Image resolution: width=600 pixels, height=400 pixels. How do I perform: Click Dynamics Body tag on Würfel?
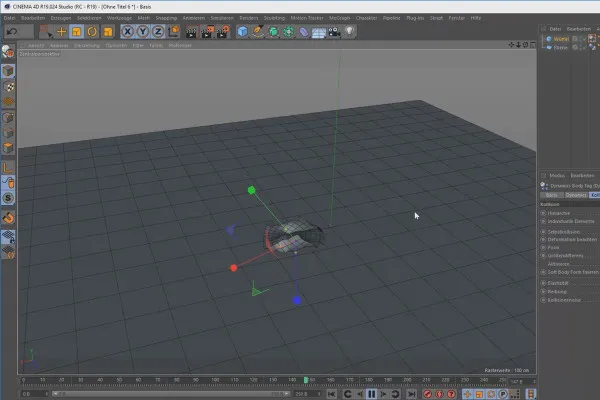(x=592, y=38)
